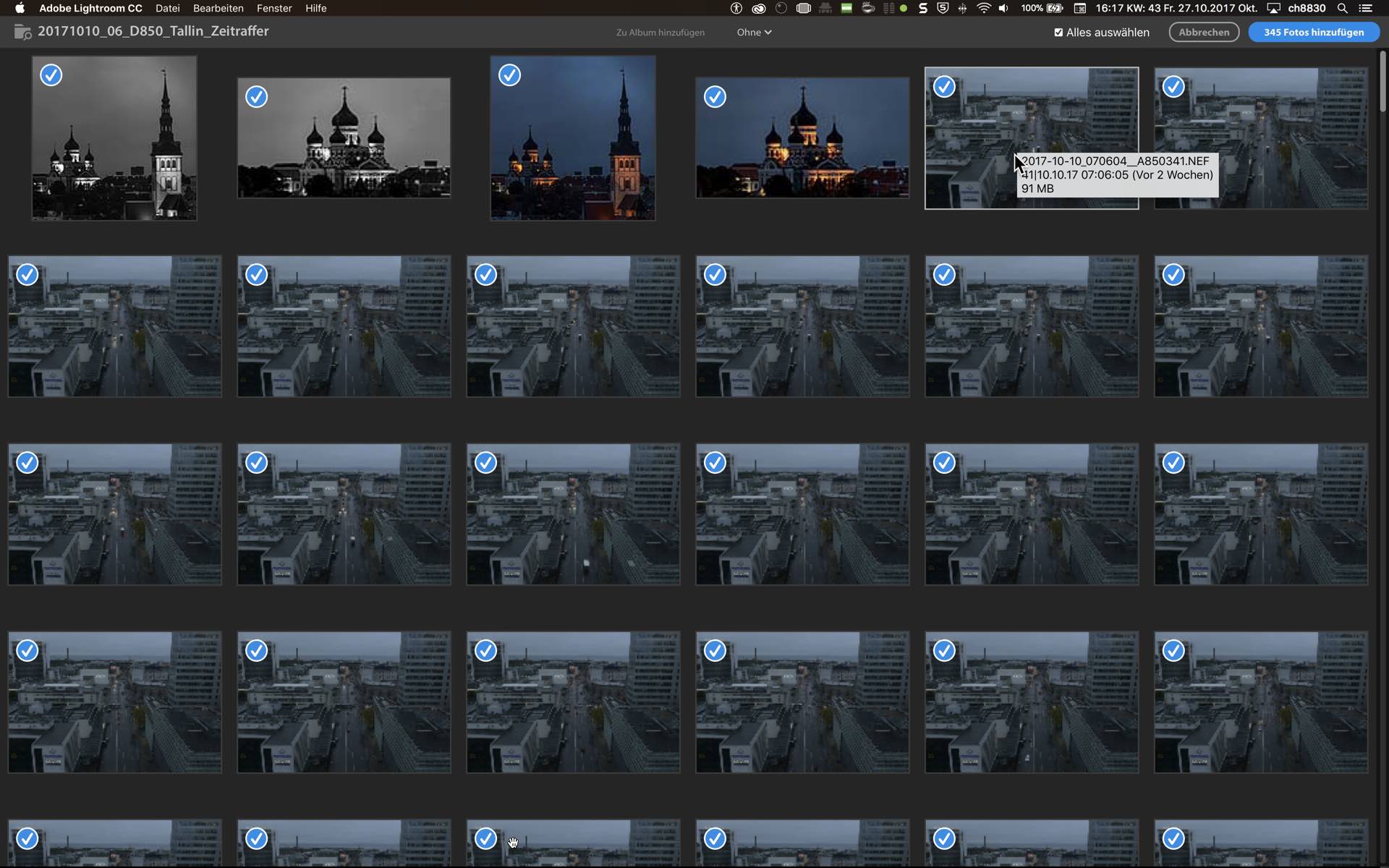Click the battery status icon
Screen dimensions: 1389x868
click(x=1055, y=8)
